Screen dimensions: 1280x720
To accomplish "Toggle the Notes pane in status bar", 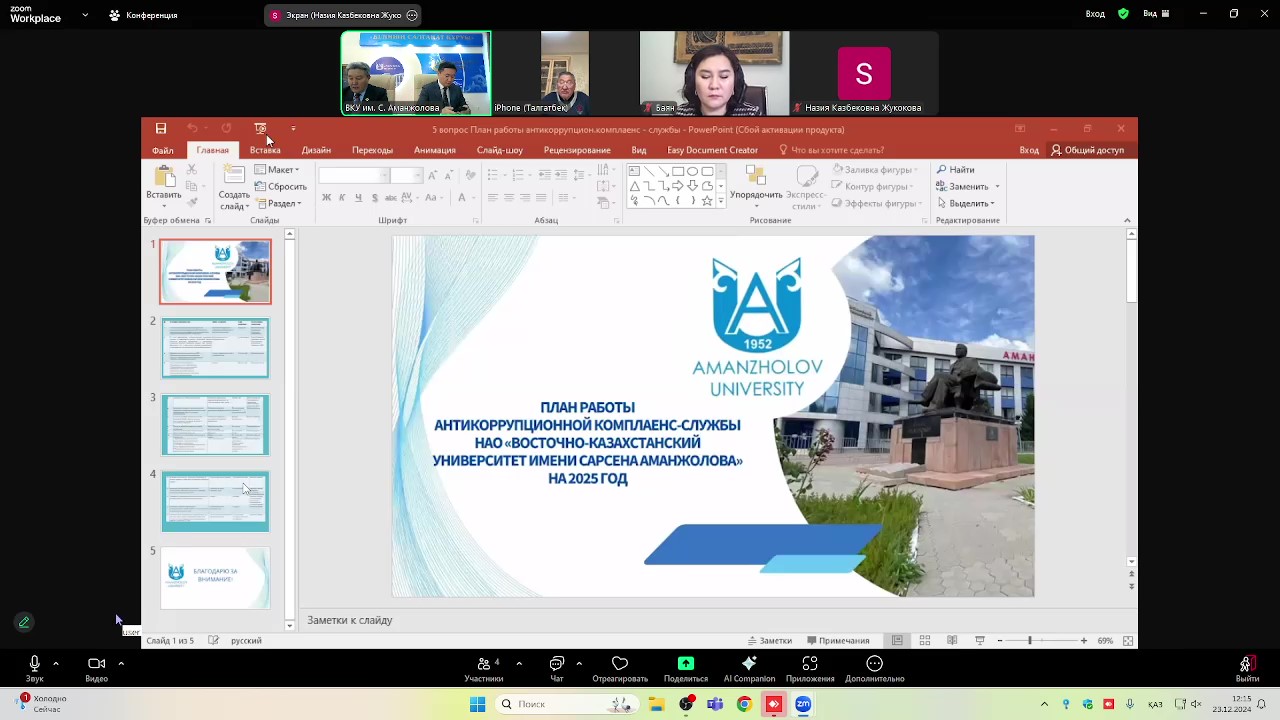I will [x=769, y=640].
